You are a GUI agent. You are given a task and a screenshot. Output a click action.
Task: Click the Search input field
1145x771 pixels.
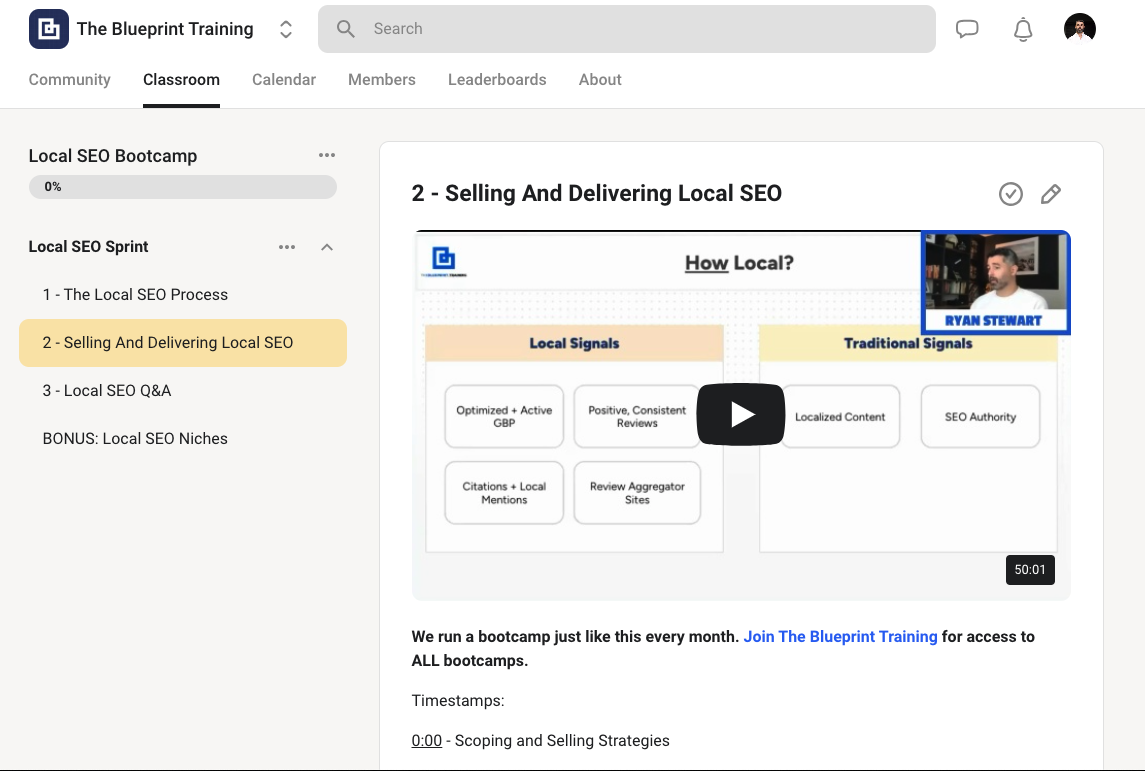(626, 29)
